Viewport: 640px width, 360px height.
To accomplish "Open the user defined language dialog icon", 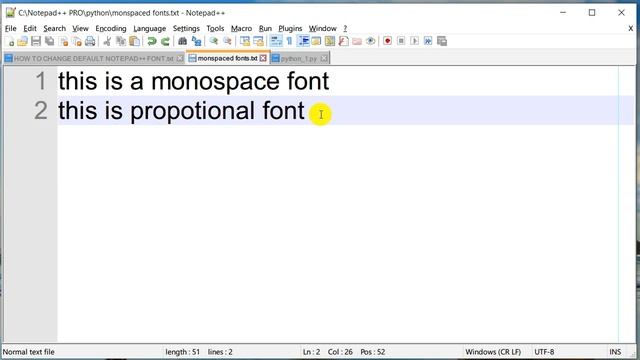I will tap(316, 41).
